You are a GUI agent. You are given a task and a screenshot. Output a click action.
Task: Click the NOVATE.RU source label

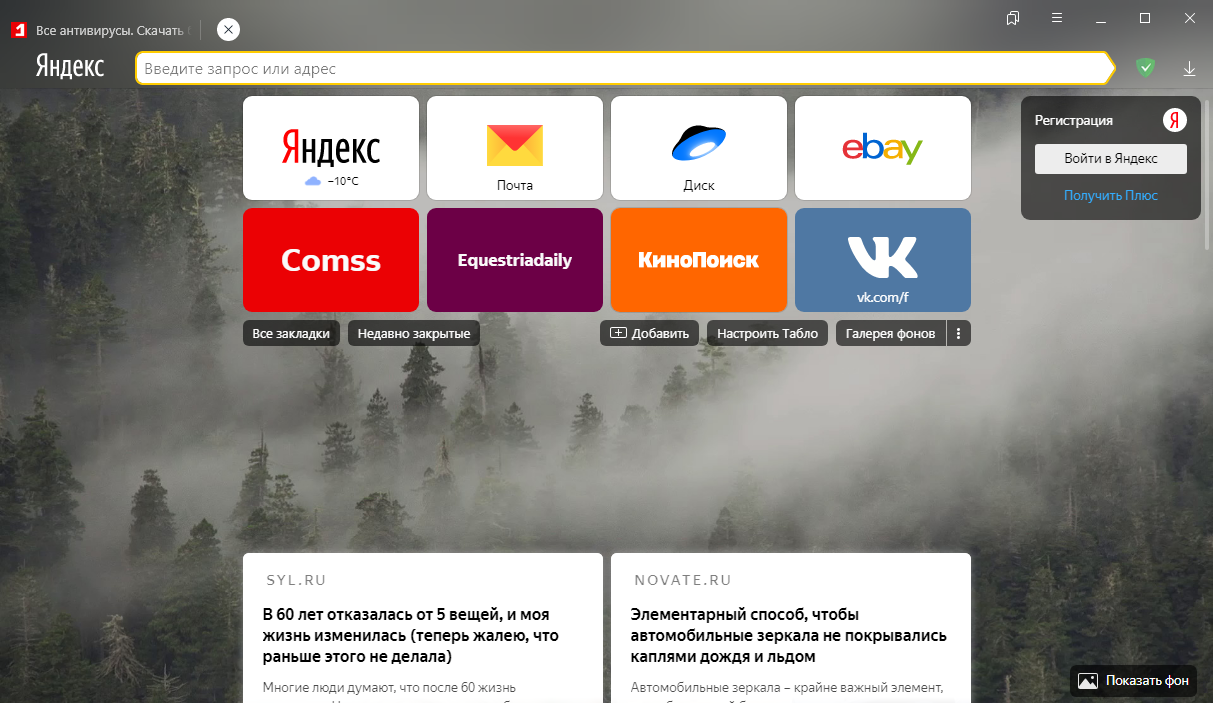(683, 580)
